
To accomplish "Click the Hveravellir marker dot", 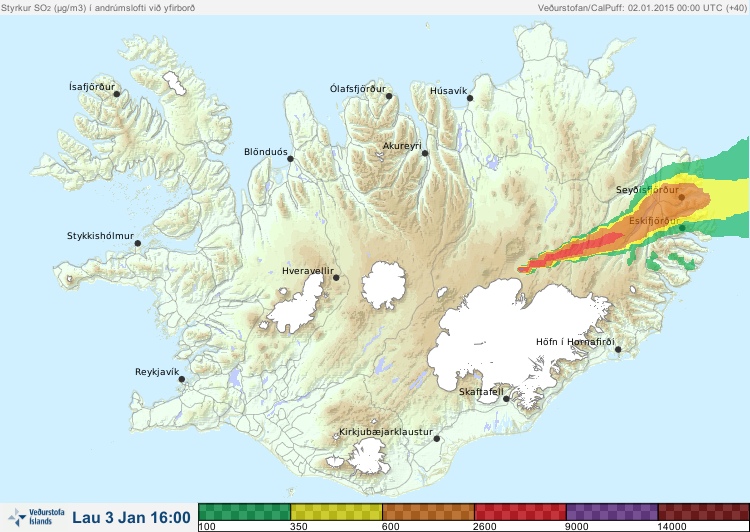I will [336, 277].
